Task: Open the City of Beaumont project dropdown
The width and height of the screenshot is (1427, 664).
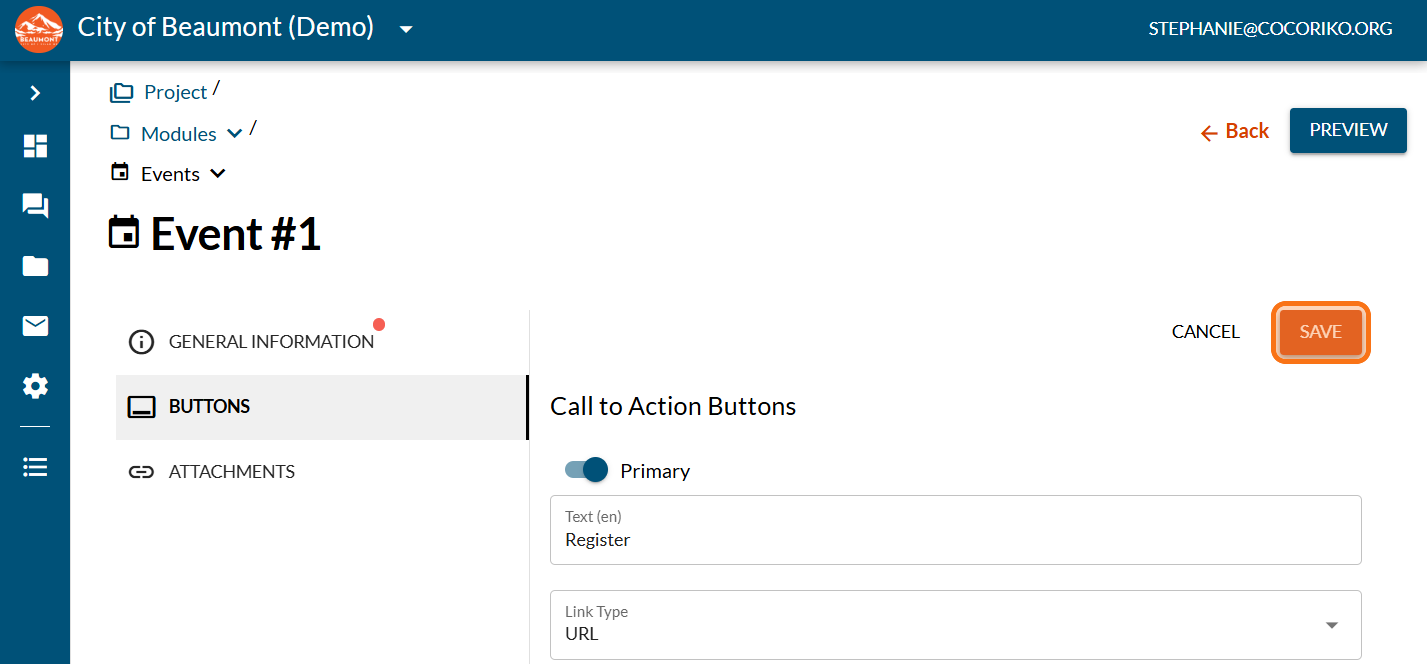Action: [x=406, y=29]
